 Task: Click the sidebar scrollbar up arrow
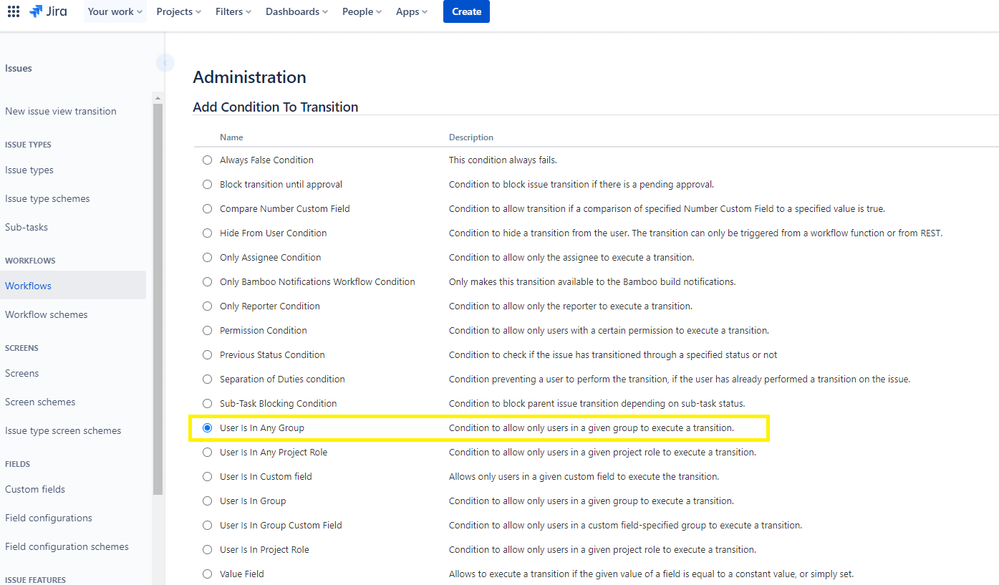pos(157,97)
